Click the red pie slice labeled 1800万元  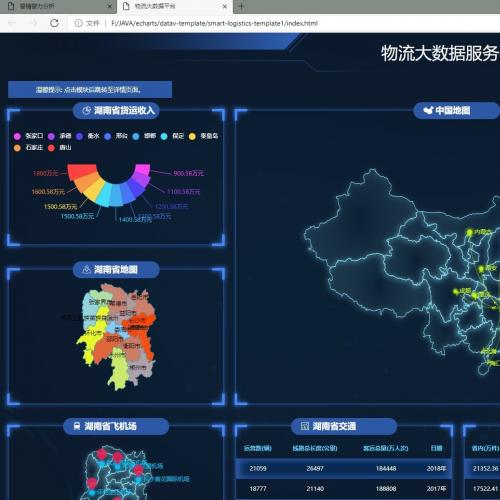click(81, 171)
